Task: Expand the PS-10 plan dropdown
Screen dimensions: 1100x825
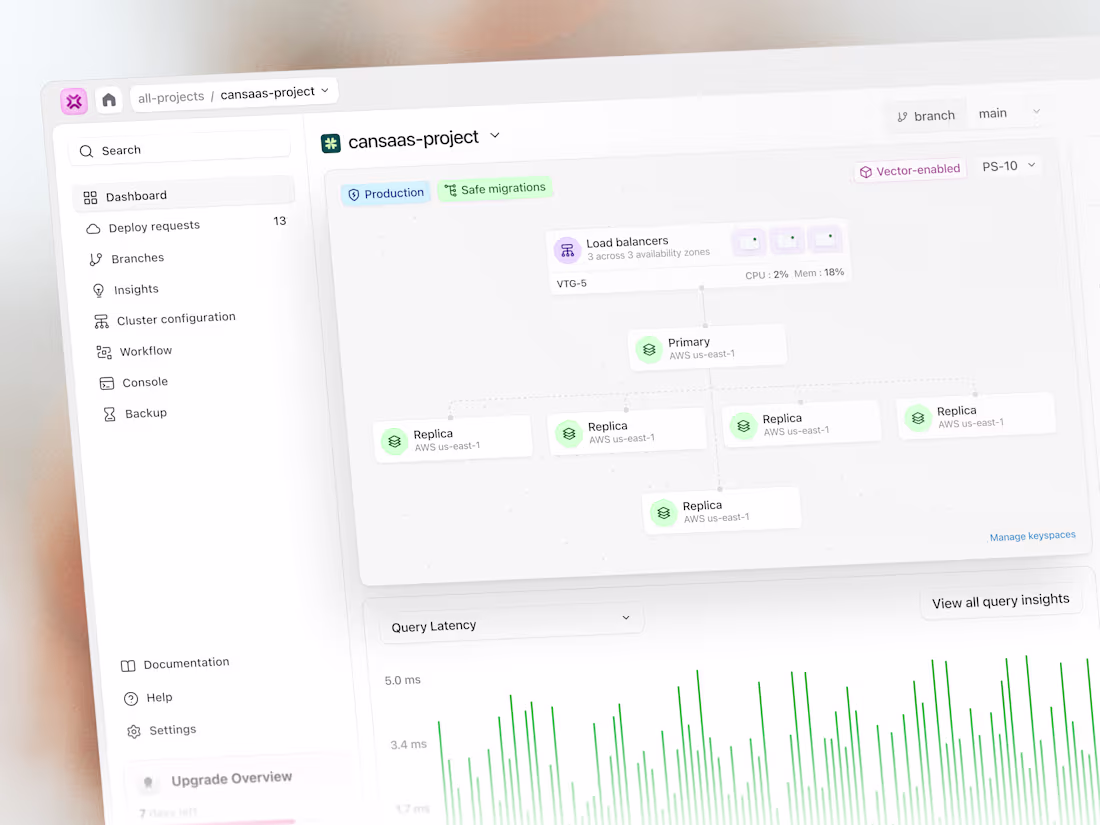Action: pyautogui.click(x=1008, y=165)
